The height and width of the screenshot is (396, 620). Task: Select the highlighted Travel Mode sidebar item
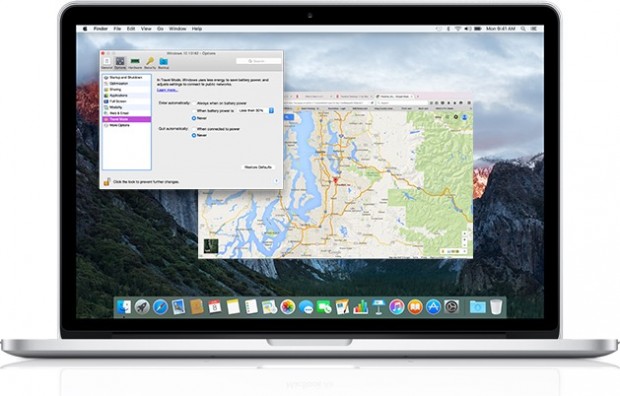click(127, 119)
